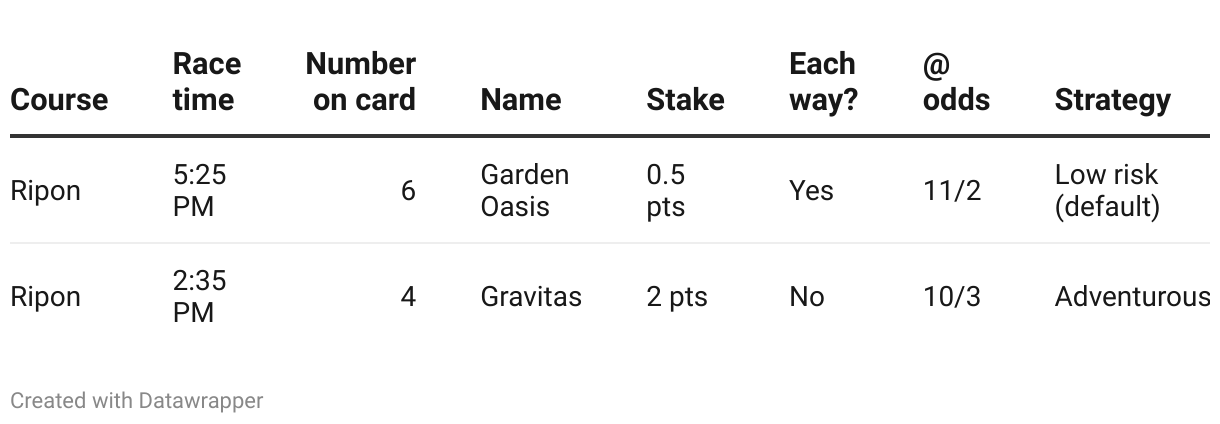This screenshot has height=424, width=1220.
Task: Click the Number on card header
Action: coord(360,82)
